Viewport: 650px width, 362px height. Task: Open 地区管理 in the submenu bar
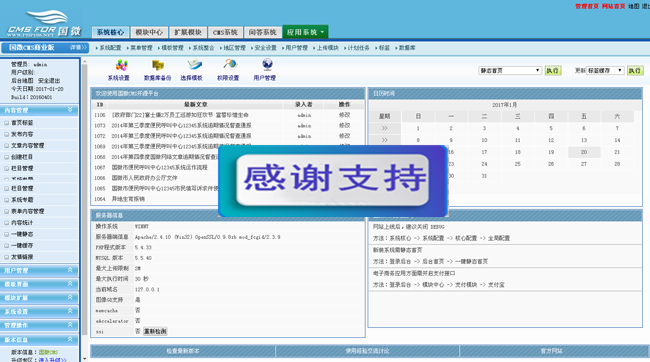pos(235,48)
